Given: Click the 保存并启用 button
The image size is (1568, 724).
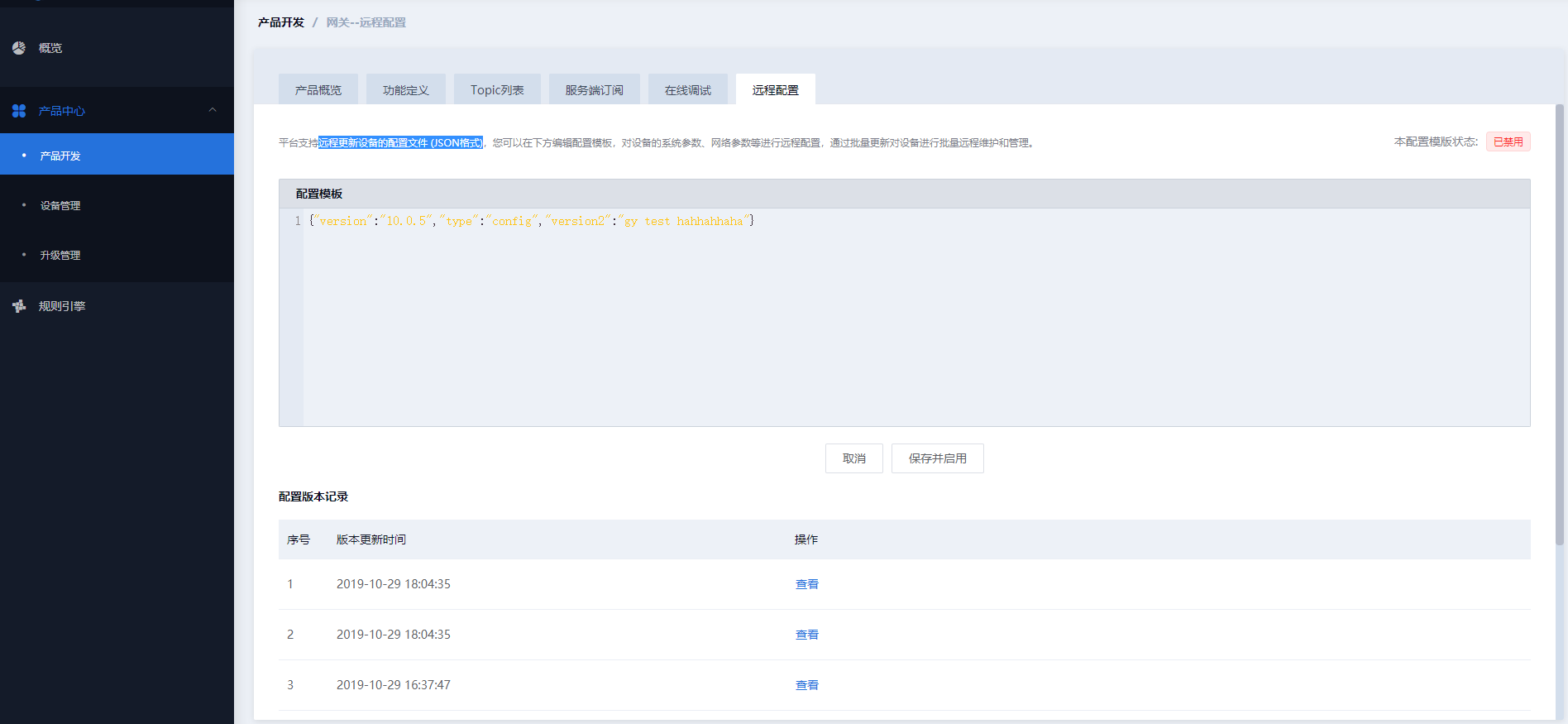Looking at the screenshot, I should [x=938, y=458].
